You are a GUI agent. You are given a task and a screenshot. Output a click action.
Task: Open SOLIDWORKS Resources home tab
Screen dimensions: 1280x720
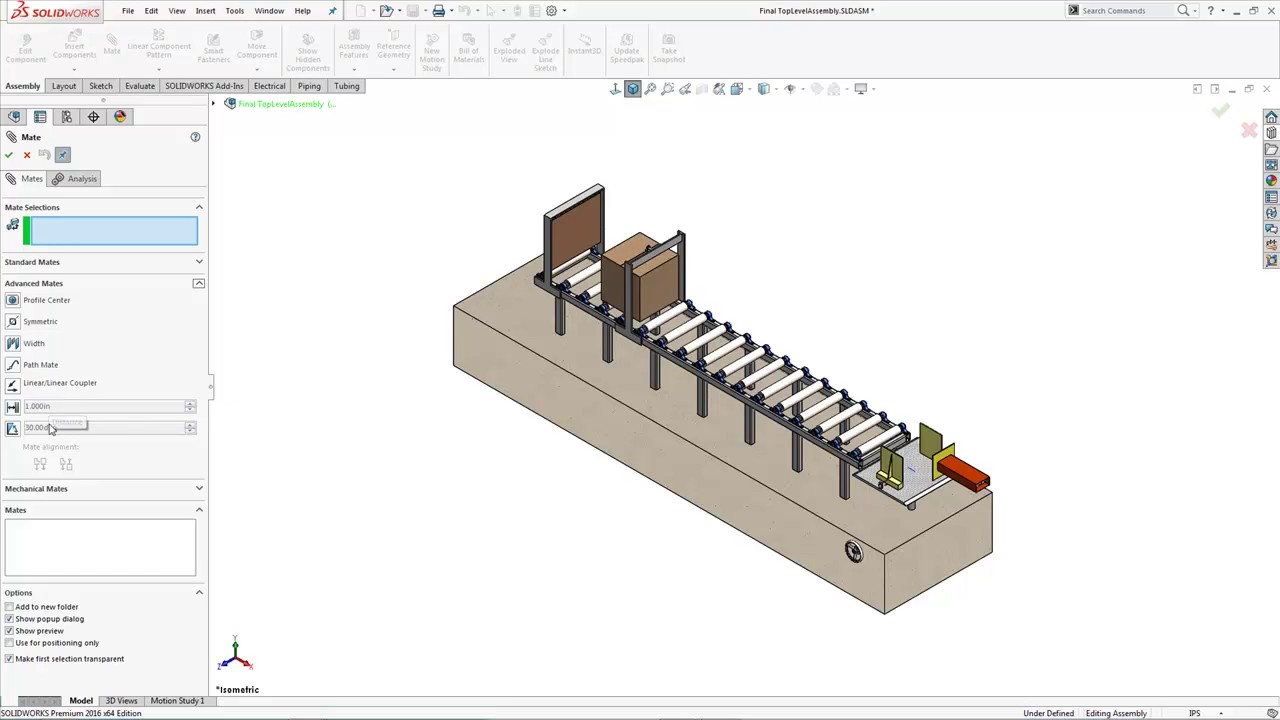pyautogui.click(x=1271, y=118)
